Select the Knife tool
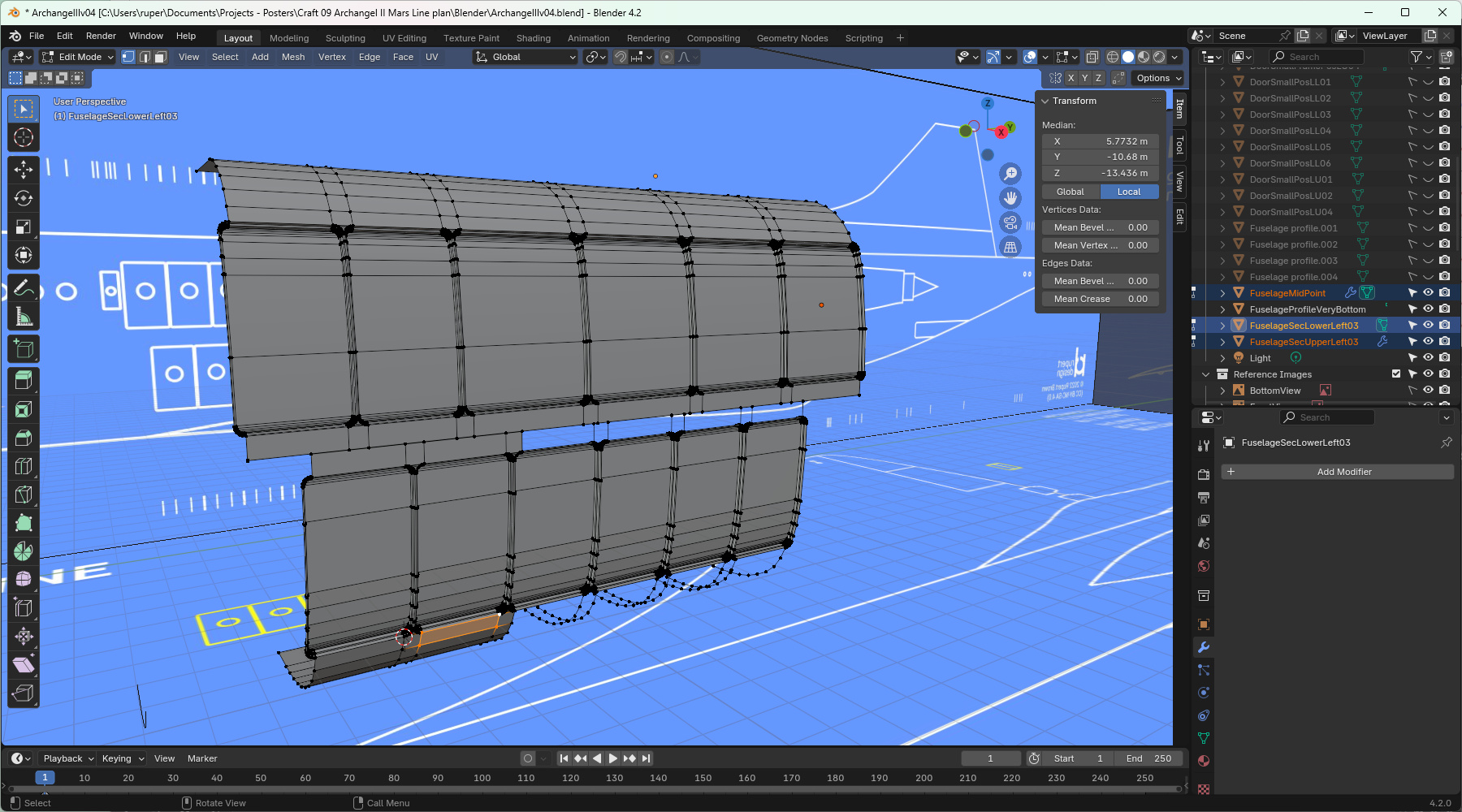1462x812 pixels. tap(24, 495)
